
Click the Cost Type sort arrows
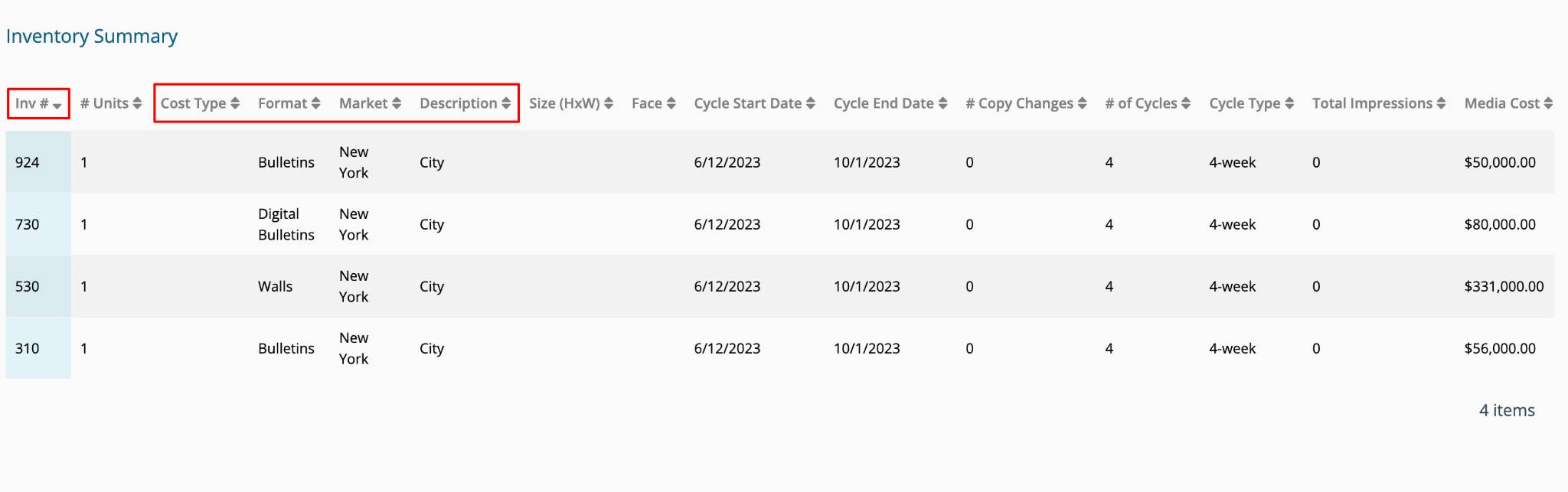(x=235, y=103)
